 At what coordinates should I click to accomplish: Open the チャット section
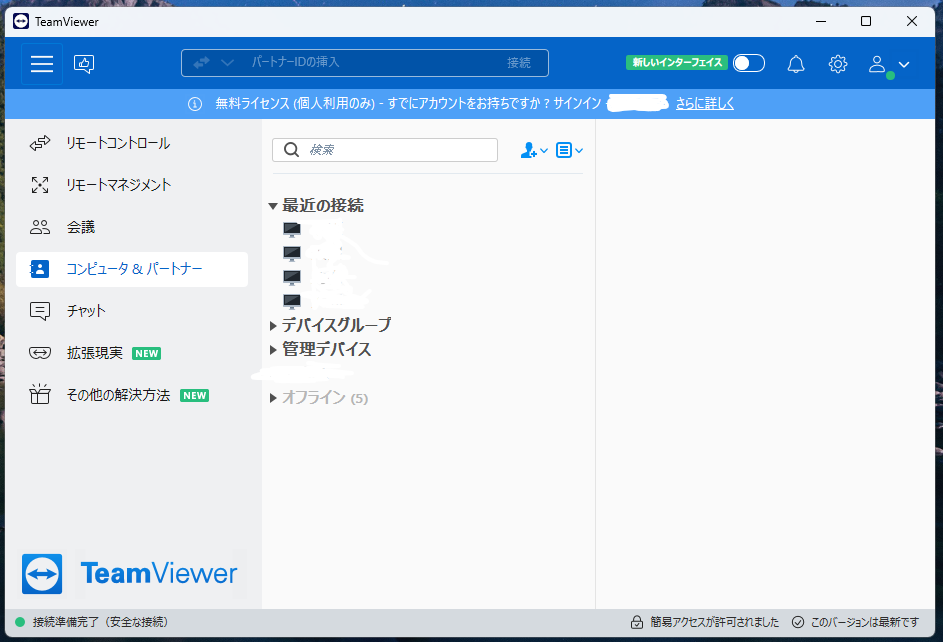click(x=86, y=311)
